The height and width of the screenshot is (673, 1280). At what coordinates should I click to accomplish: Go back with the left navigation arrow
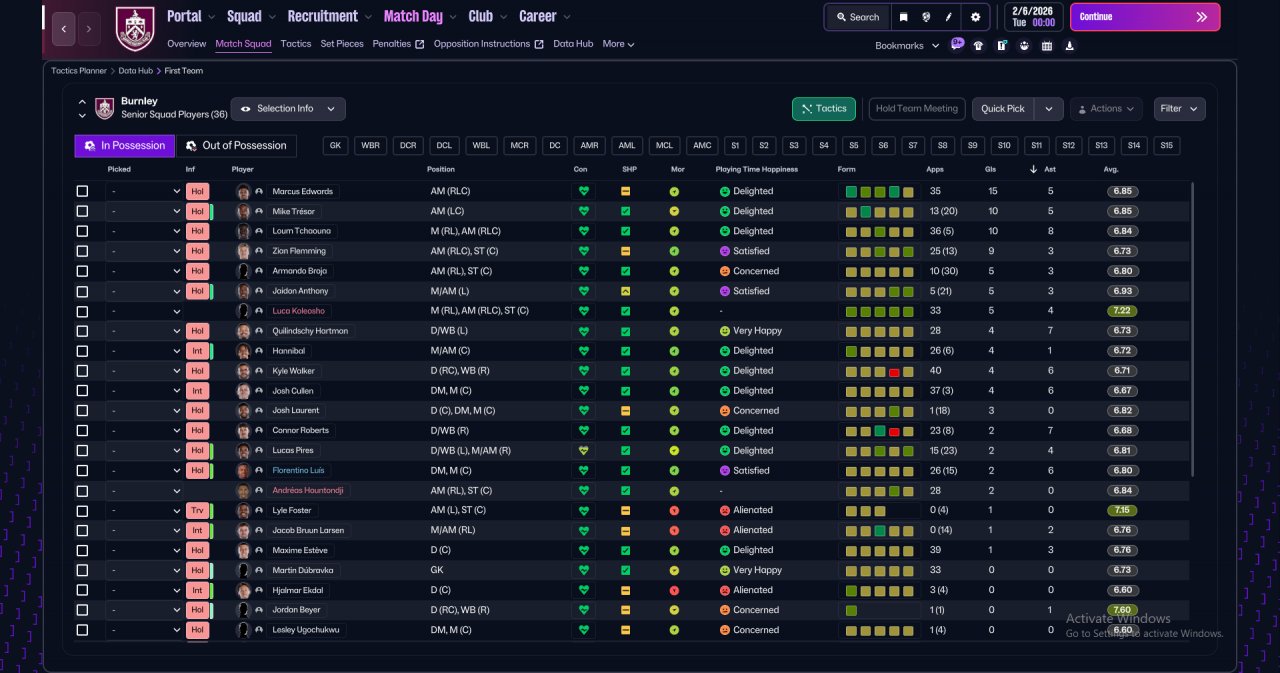point(63,29)
